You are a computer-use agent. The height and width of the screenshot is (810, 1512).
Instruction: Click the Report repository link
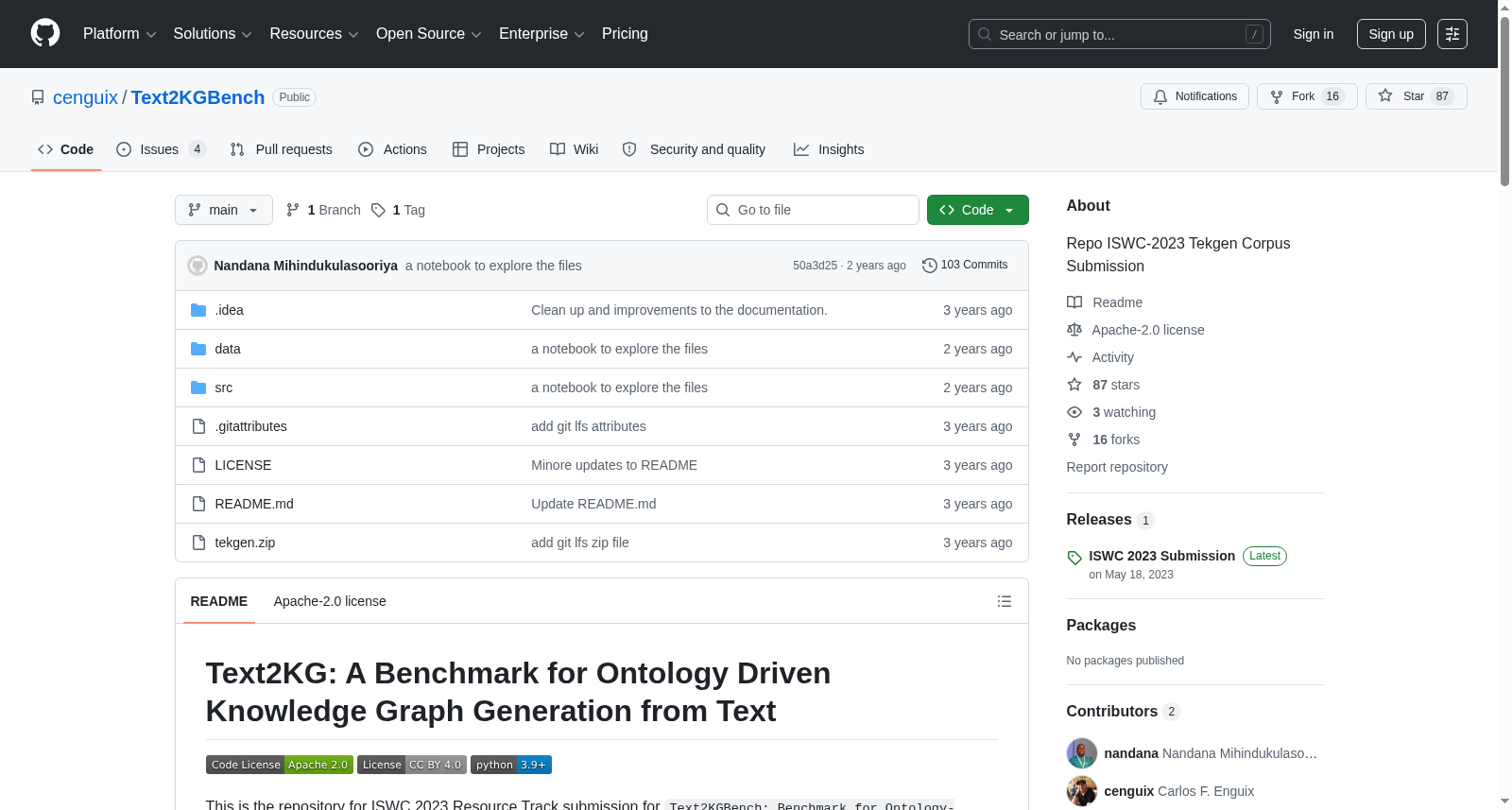[x=1117, y=467]
